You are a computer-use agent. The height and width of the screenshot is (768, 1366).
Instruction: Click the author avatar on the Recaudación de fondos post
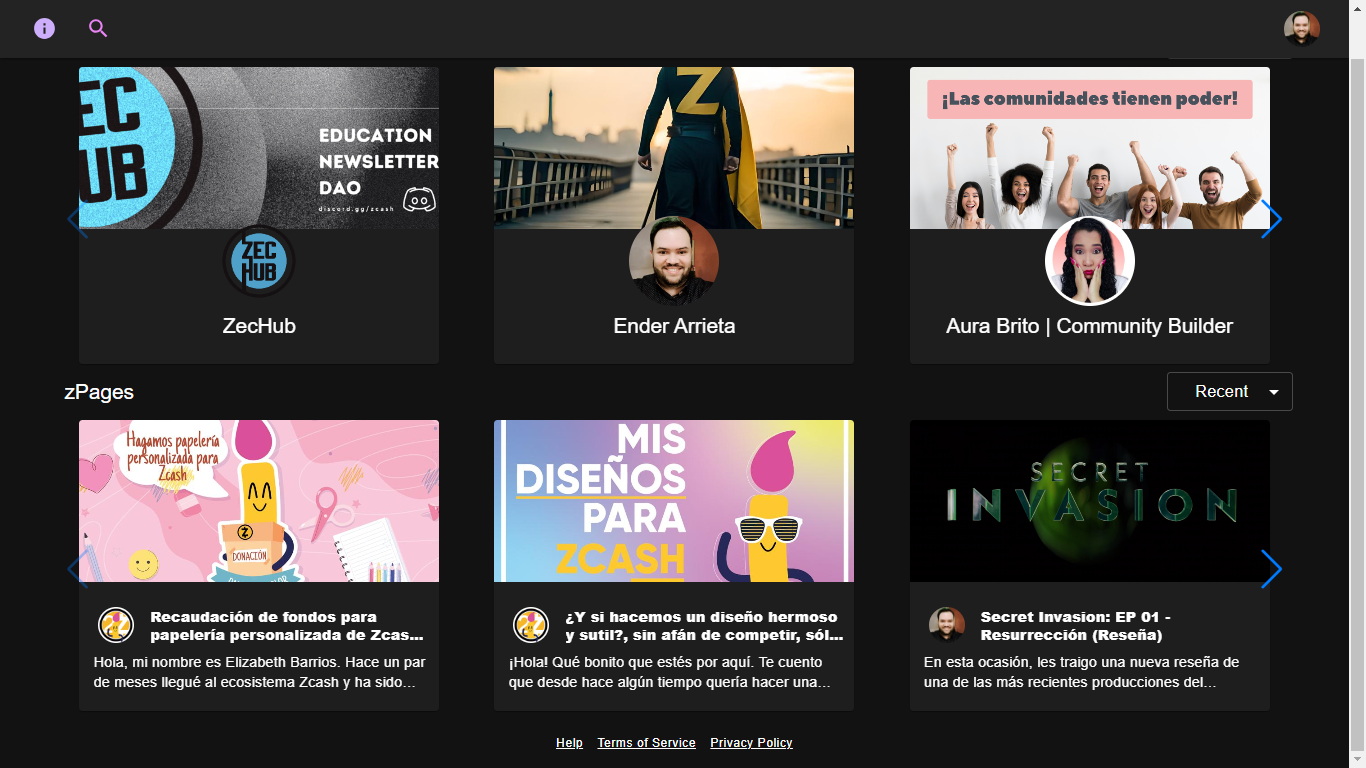coord(116,625)
